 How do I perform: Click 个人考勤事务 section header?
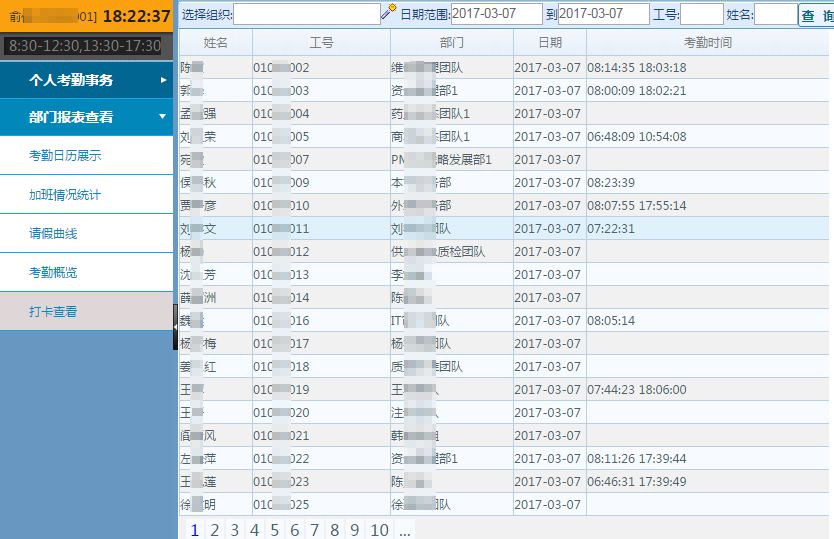[86, 80]
